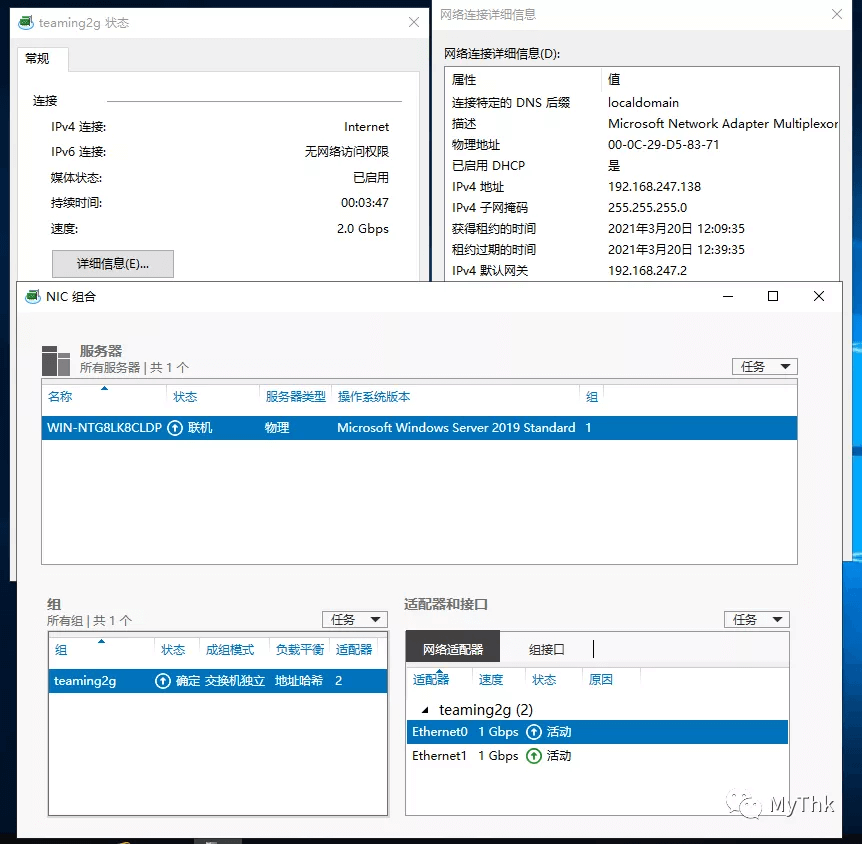Click Ethernet1 green active status icon
The height and width of the screenshot is (844, 862).
coord(534,756)
